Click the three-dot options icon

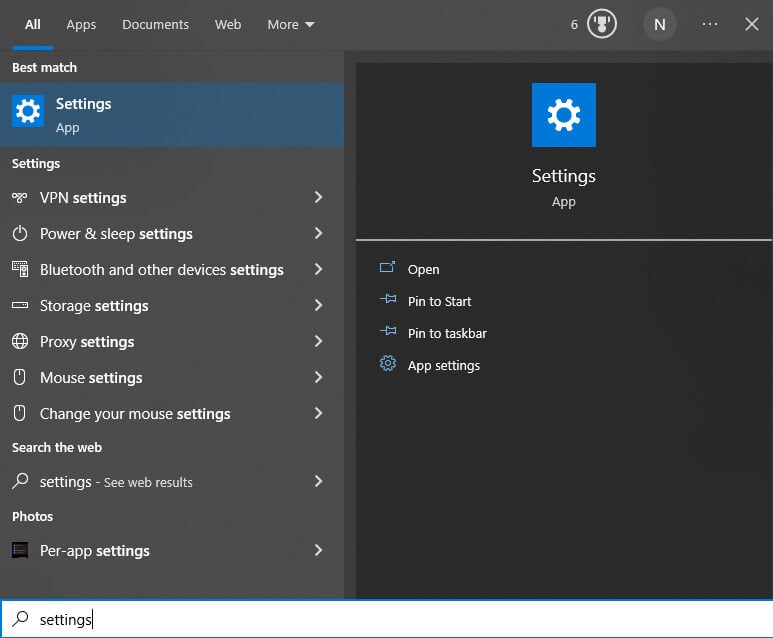pyautogui.click(x=710, y=24)
